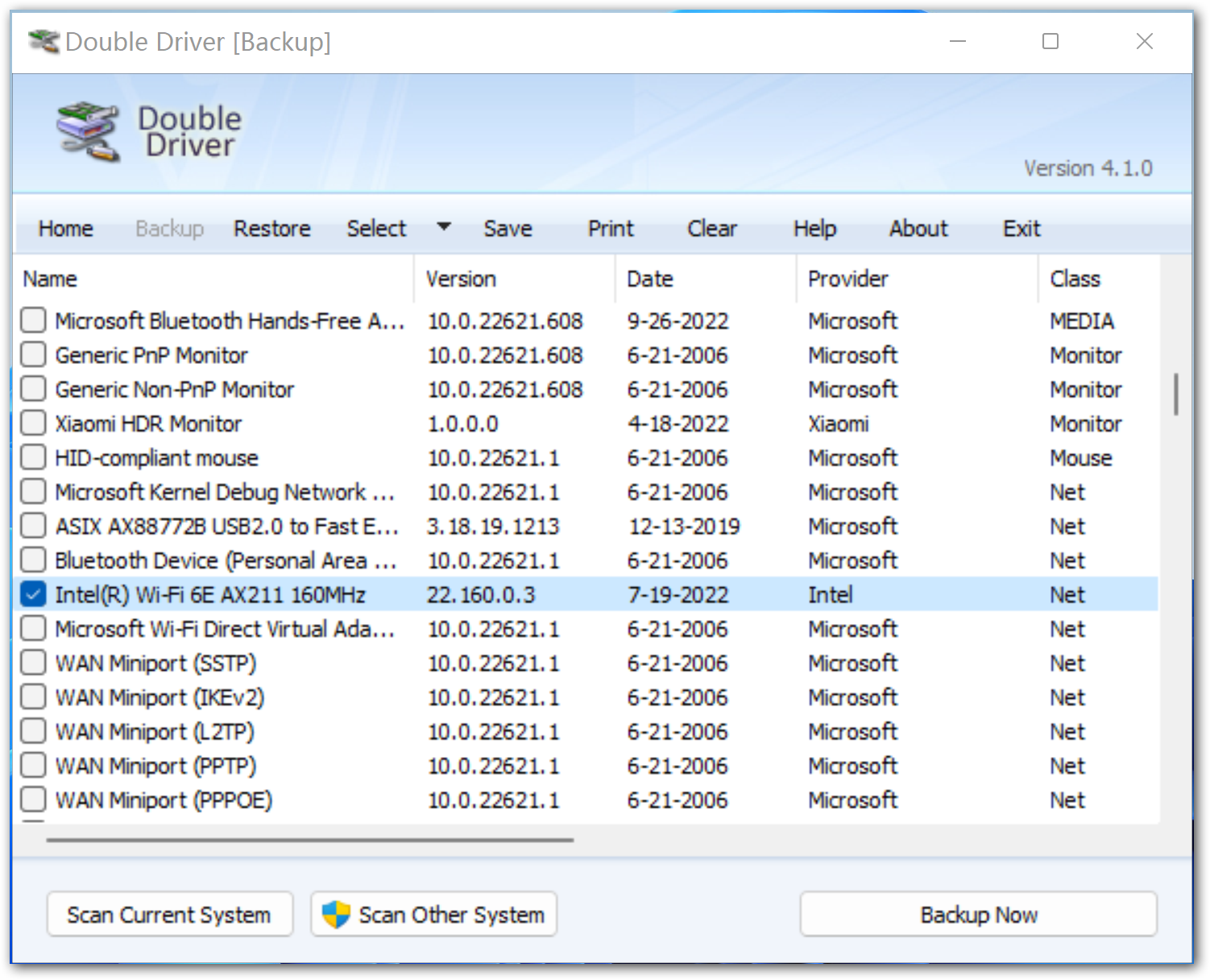This screenshot has height=980, width=1210.
Task: Select the WAN Miniport (SSTP) name
Action: [155, 664]
